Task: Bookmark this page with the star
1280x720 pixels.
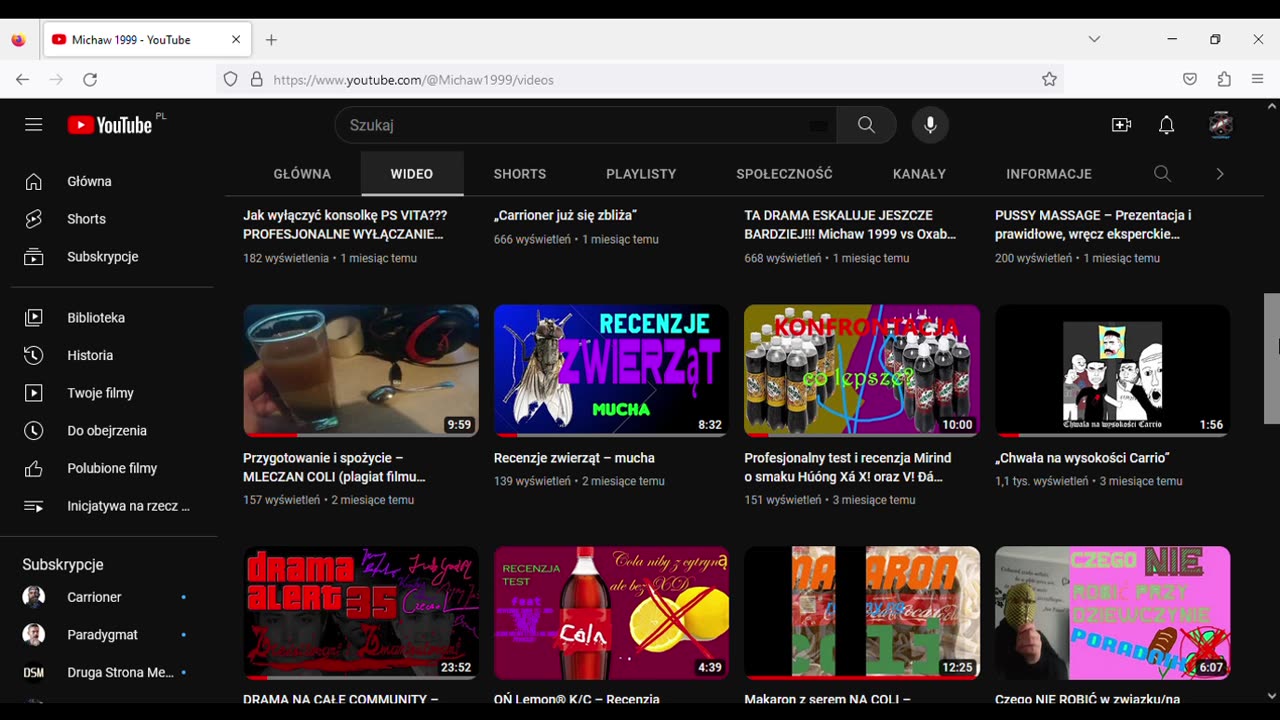Action: (x=1049, y=79)
